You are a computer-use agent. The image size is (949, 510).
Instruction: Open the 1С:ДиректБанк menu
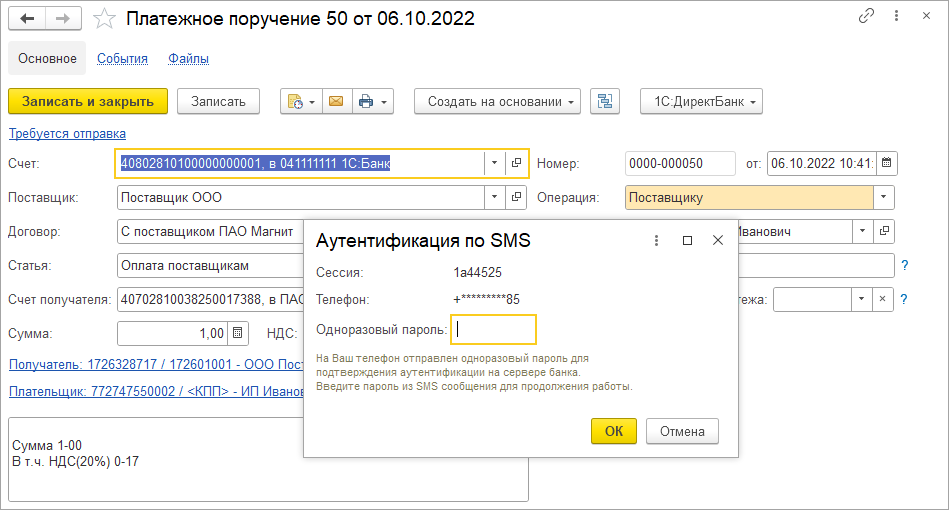click(701, 101)
